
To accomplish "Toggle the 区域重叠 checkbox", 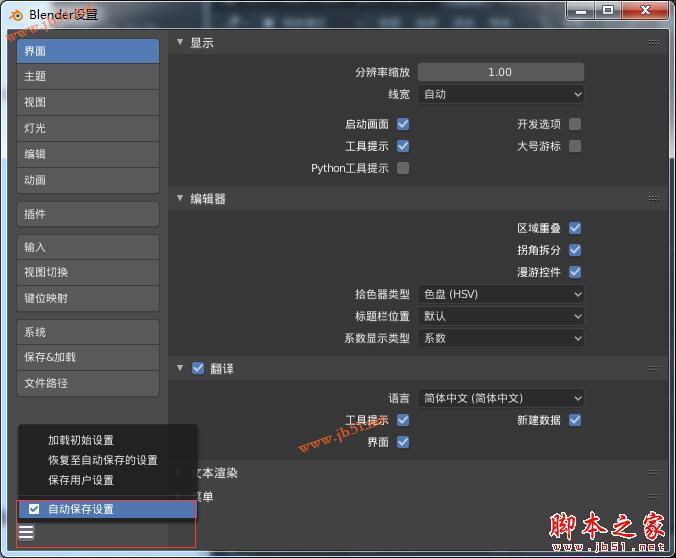I will [x=575, y=228].
